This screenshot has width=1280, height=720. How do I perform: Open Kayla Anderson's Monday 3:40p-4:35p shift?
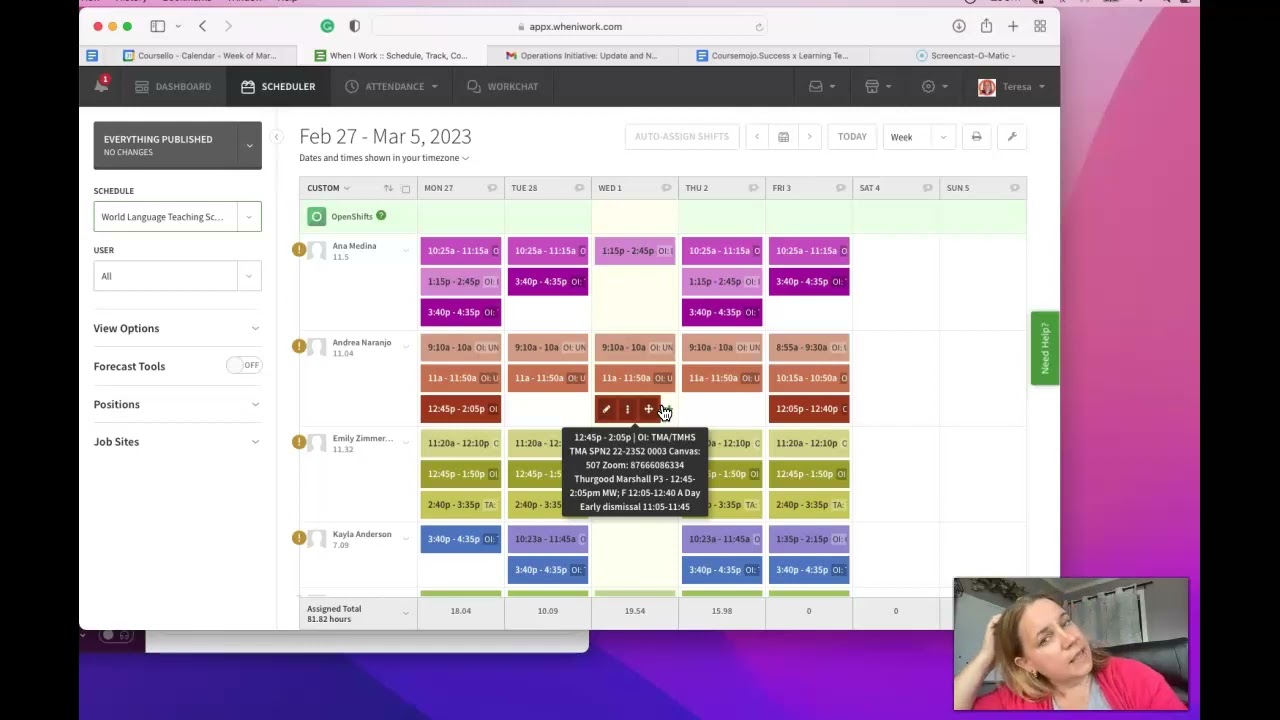461,539
